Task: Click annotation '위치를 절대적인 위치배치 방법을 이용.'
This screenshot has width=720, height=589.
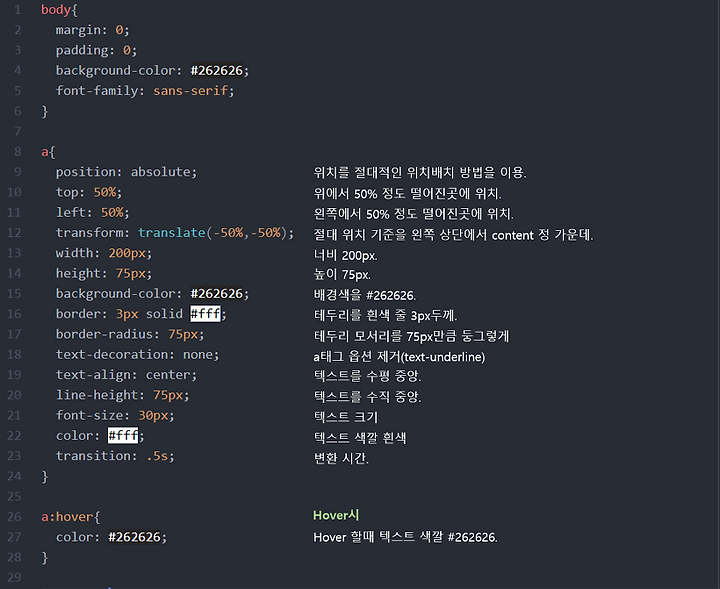Action: pyautogui.click(x=420, y=172)
